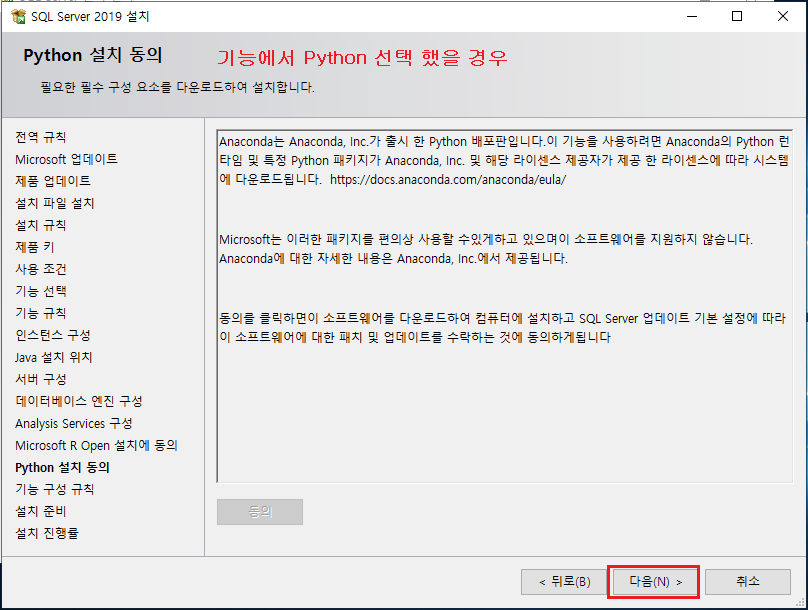Select the 설치 규칙 step

41,225
